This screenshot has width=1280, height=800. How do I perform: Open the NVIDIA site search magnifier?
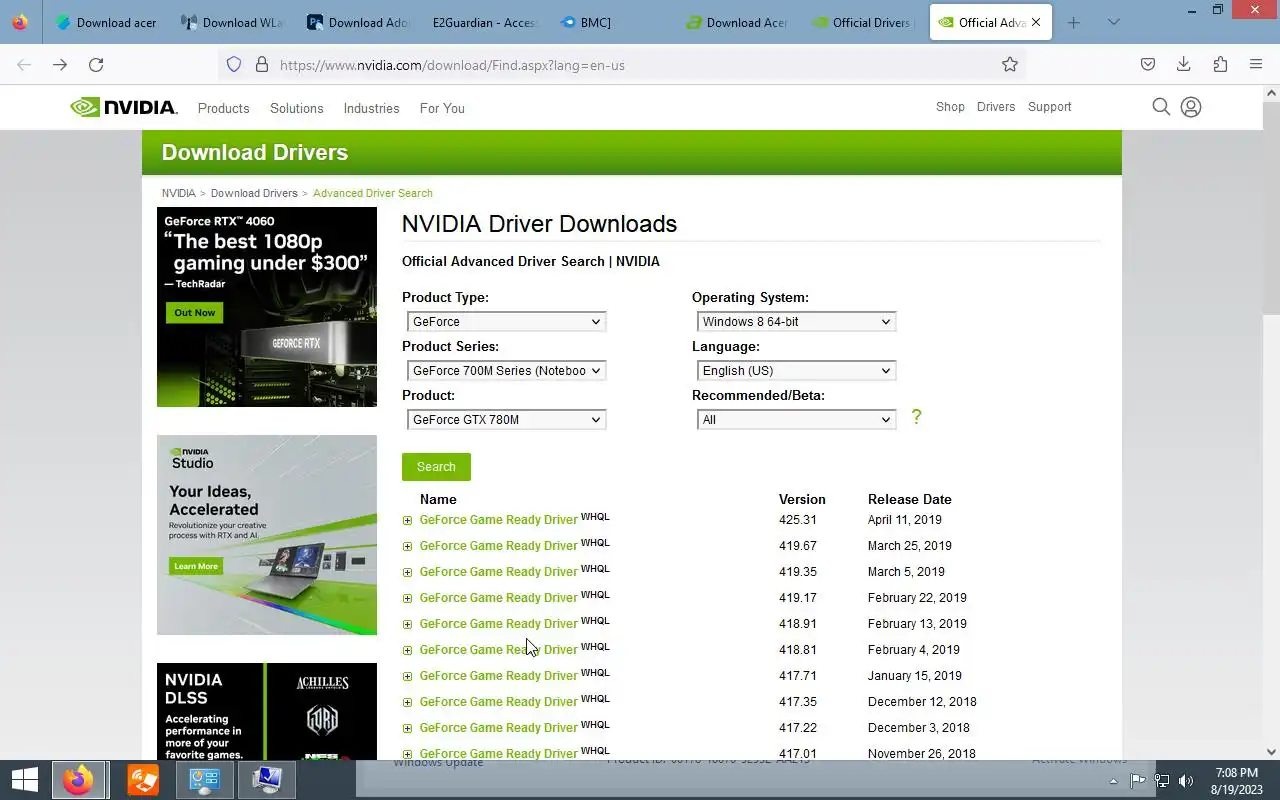[x=1161, y=107]
